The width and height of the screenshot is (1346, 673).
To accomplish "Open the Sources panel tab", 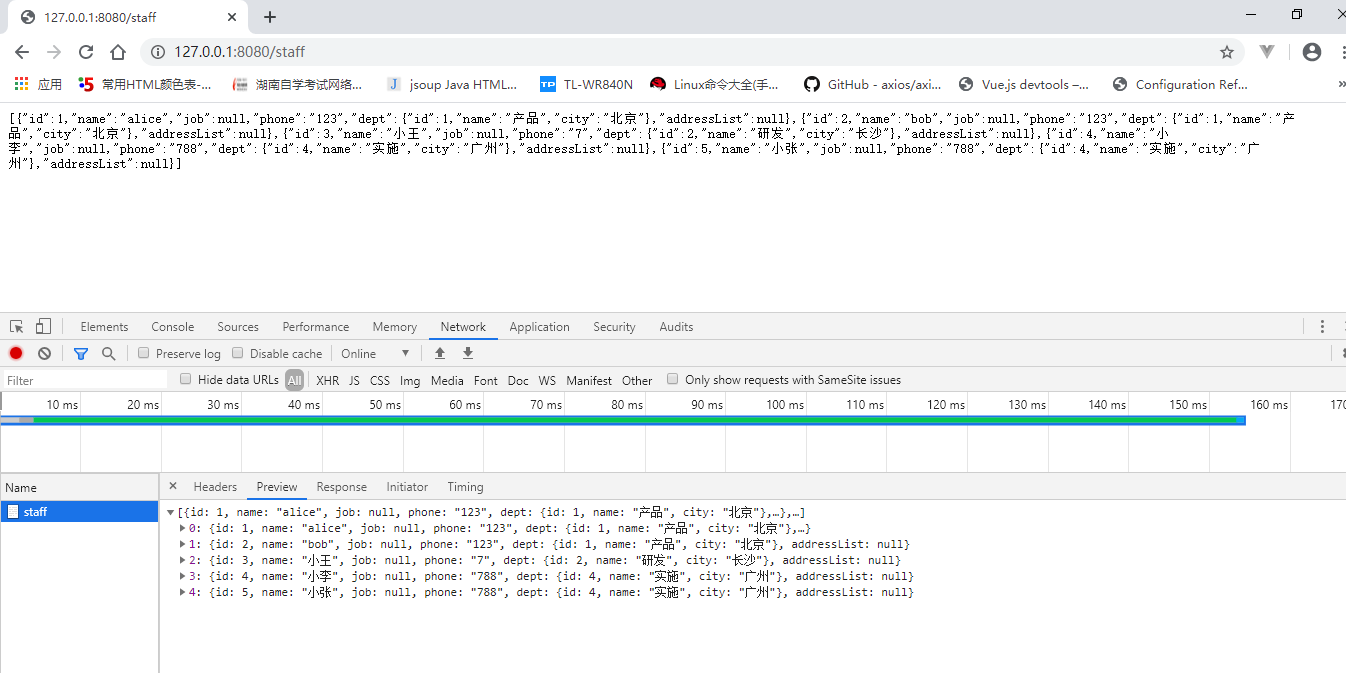I will (238, 327).
